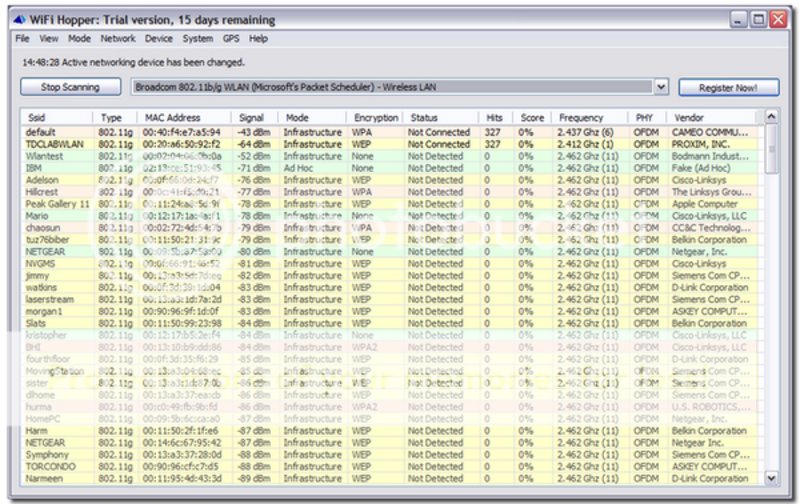Open the Network menu
The image size is (800, 504).
[117, 38]
